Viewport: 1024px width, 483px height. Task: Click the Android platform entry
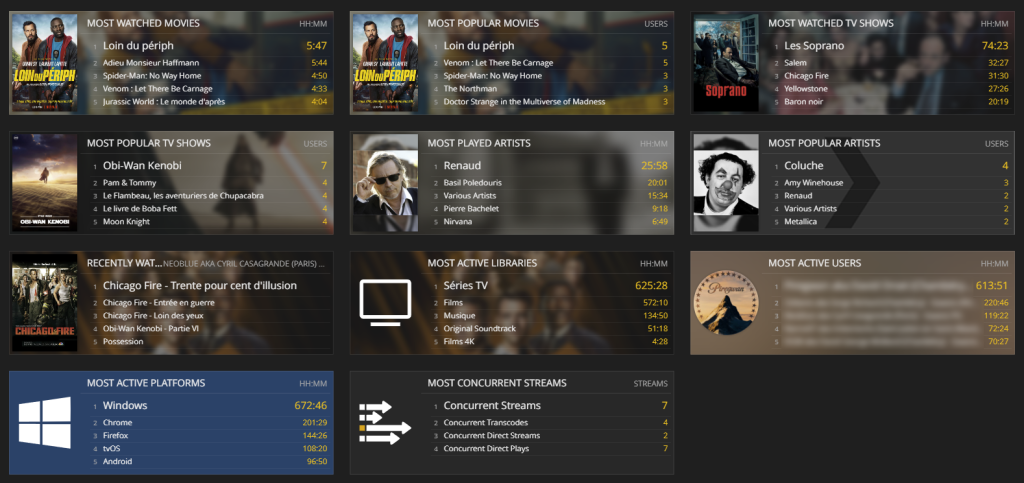click(117, 462)
